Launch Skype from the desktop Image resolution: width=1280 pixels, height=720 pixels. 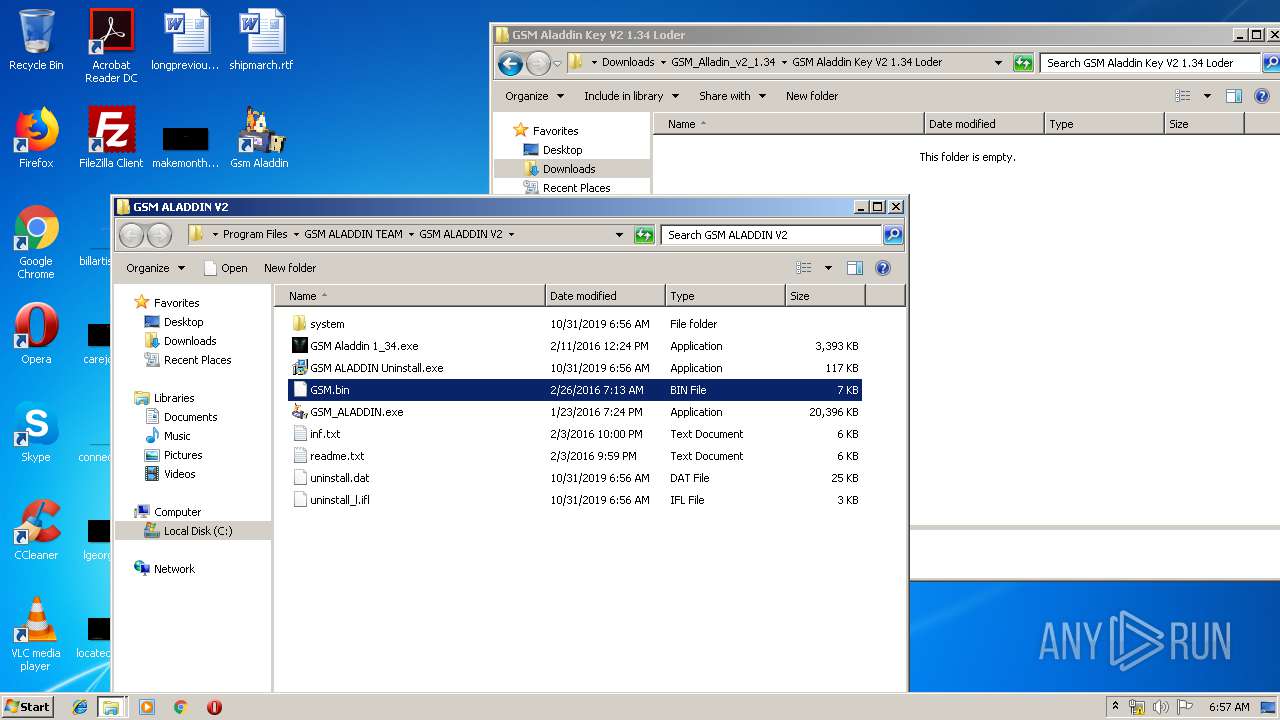coord(36,432)
